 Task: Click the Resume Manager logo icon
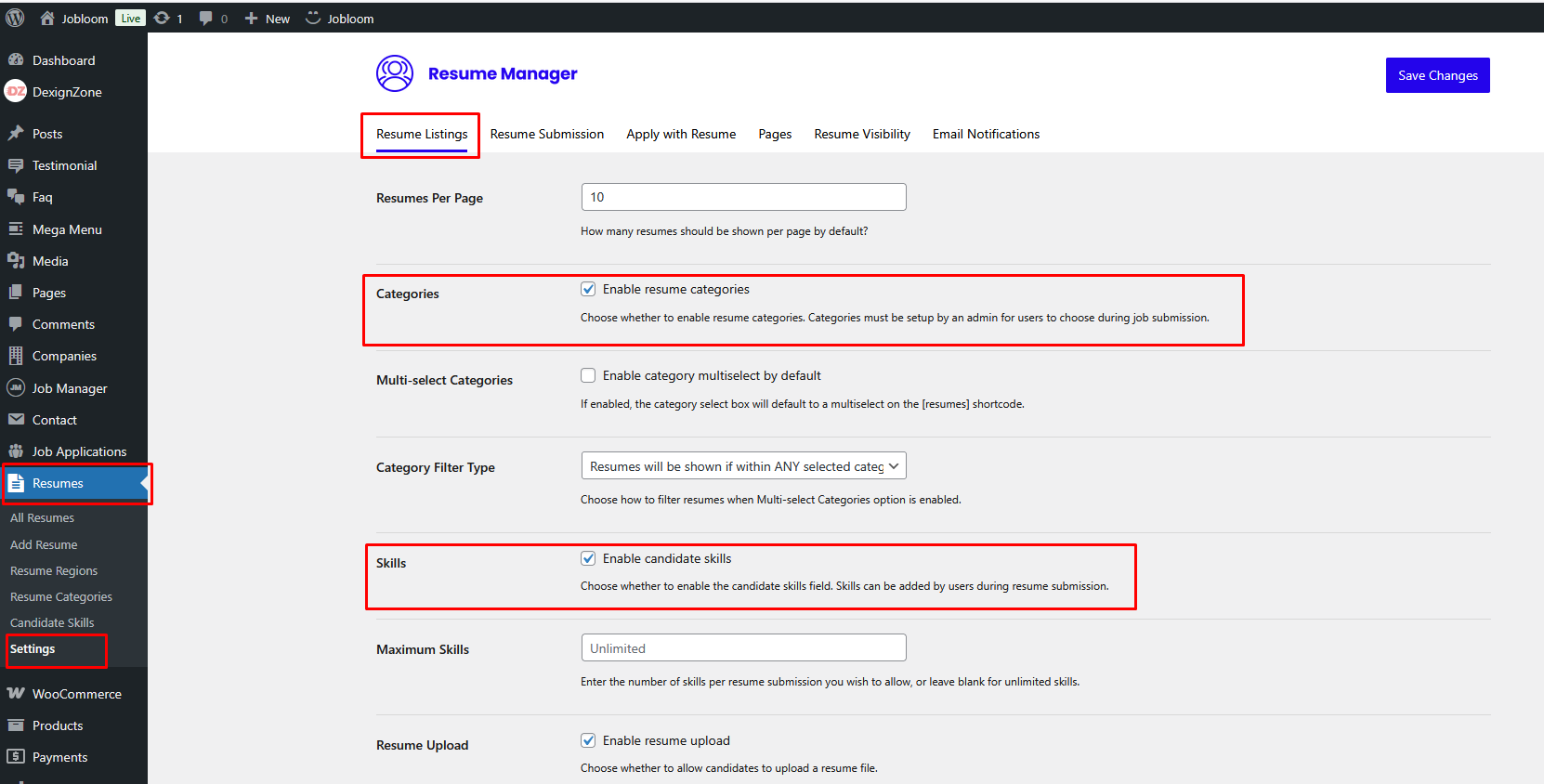coord(395,73)
